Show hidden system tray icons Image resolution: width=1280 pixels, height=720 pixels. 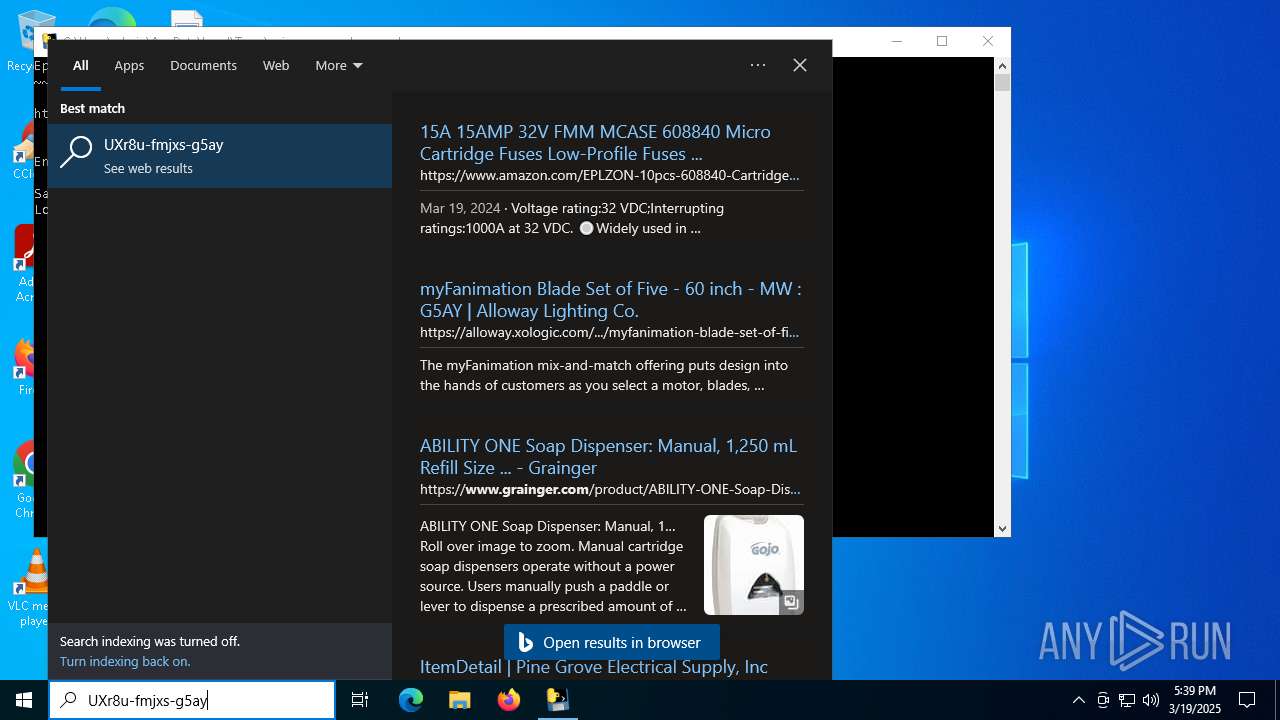(1078, 700)
